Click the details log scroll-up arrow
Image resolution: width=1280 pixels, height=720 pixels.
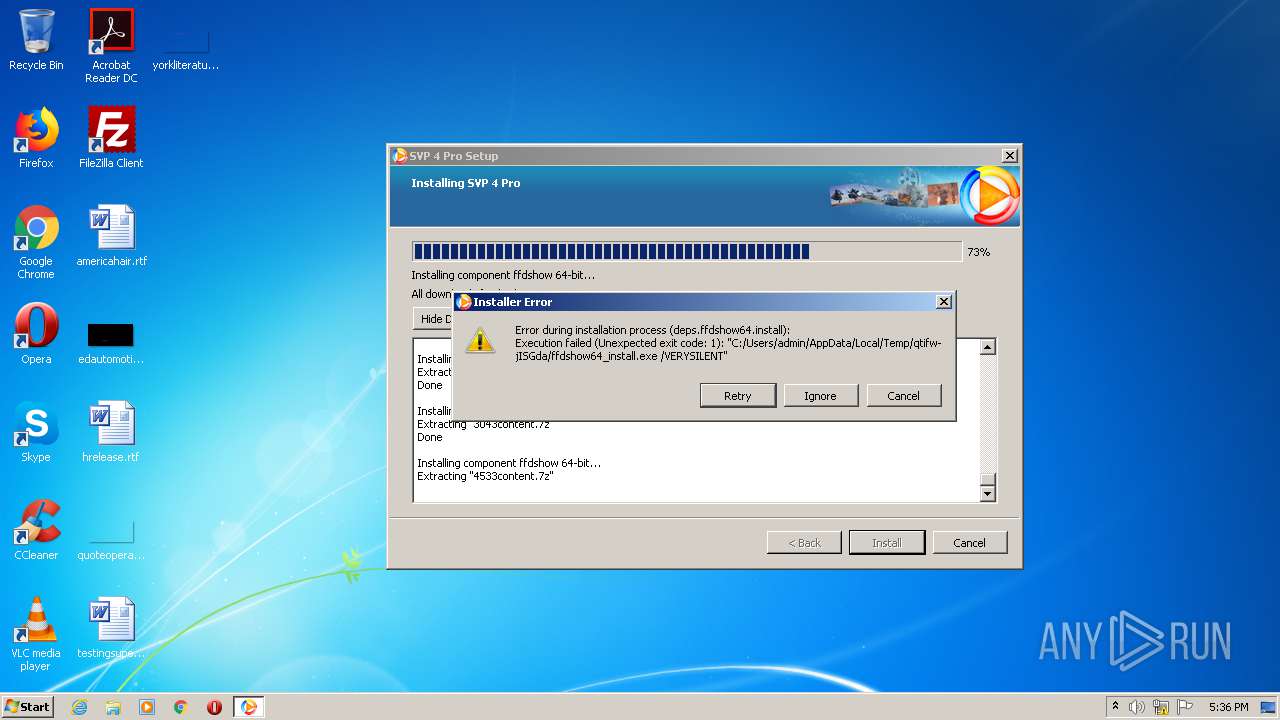[988, 347]
